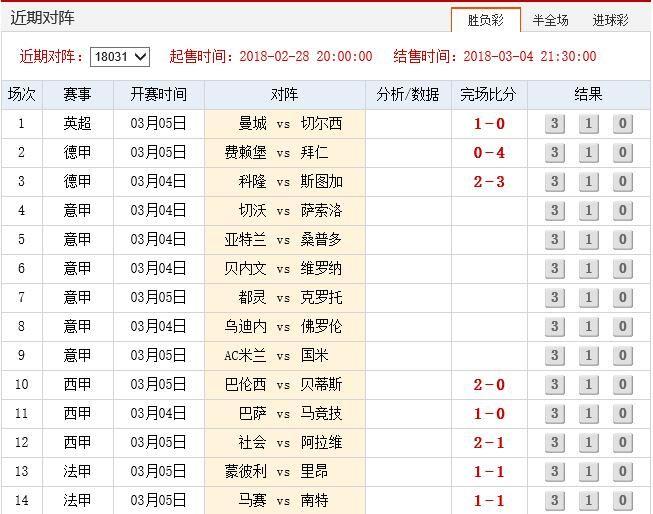Select result 3 for 曼城 vs 切尔西
This screenshot has width=653, height=514.
coord(555,124)
